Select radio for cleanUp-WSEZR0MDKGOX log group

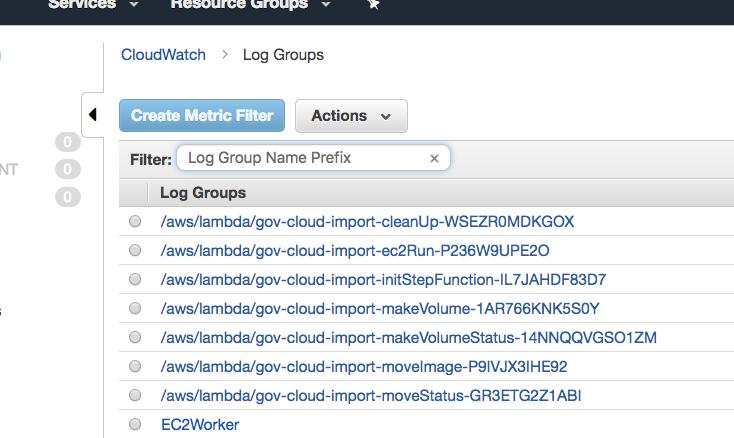(x=135, y=221)
